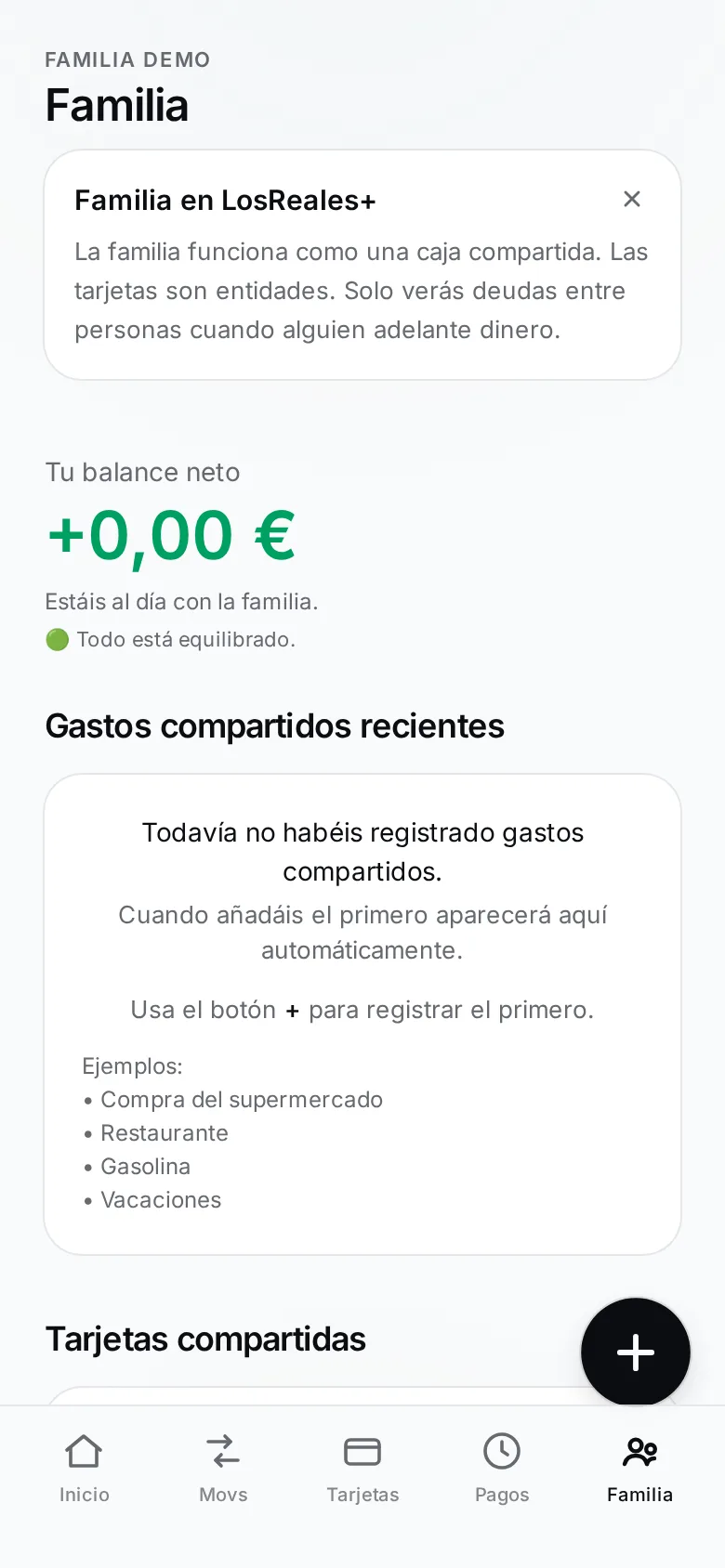Select the Familia people icon
725x1568 pixels.
639,1451
